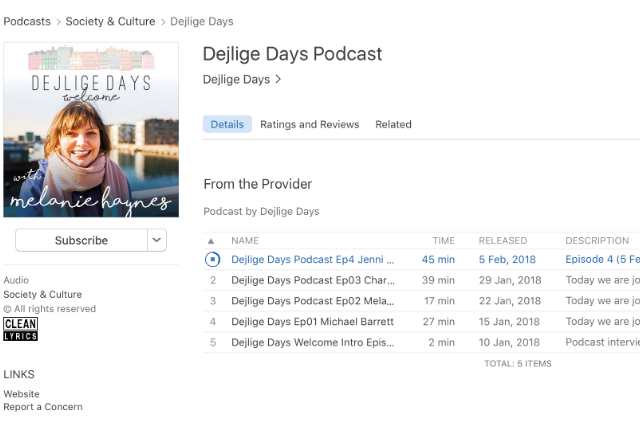Navigate to Society & Culture breadcrumb

113,21
